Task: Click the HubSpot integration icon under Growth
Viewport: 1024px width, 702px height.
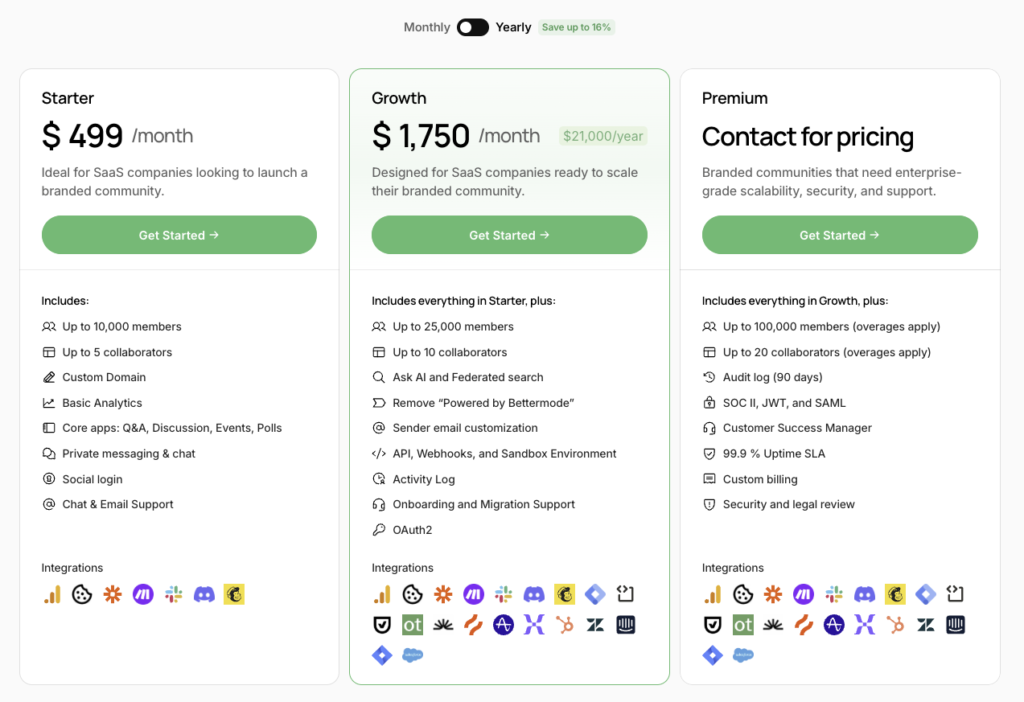Action: pyautogui.click(x=562, y=625)
